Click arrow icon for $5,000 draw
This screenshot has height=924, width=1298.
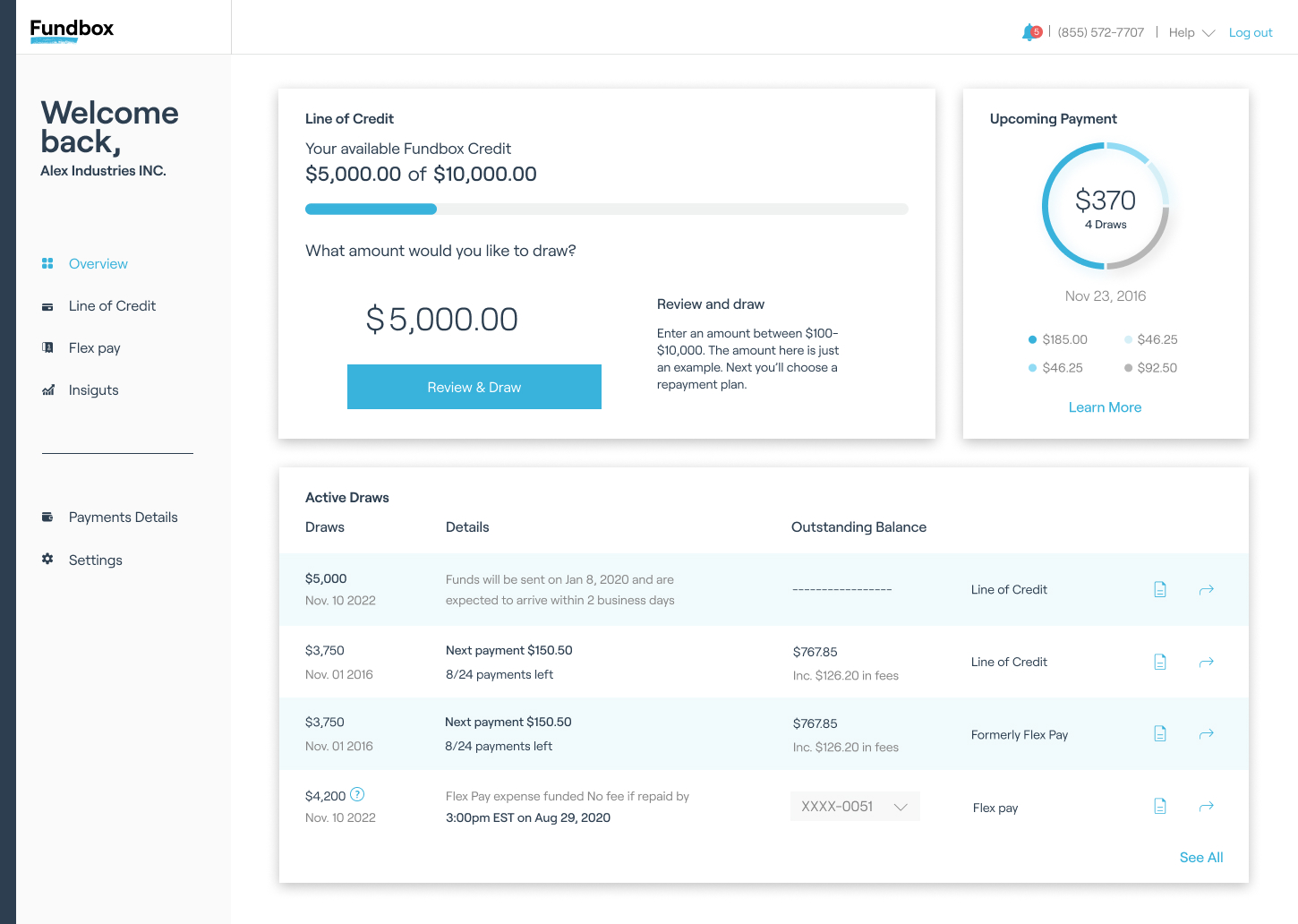1207,589
